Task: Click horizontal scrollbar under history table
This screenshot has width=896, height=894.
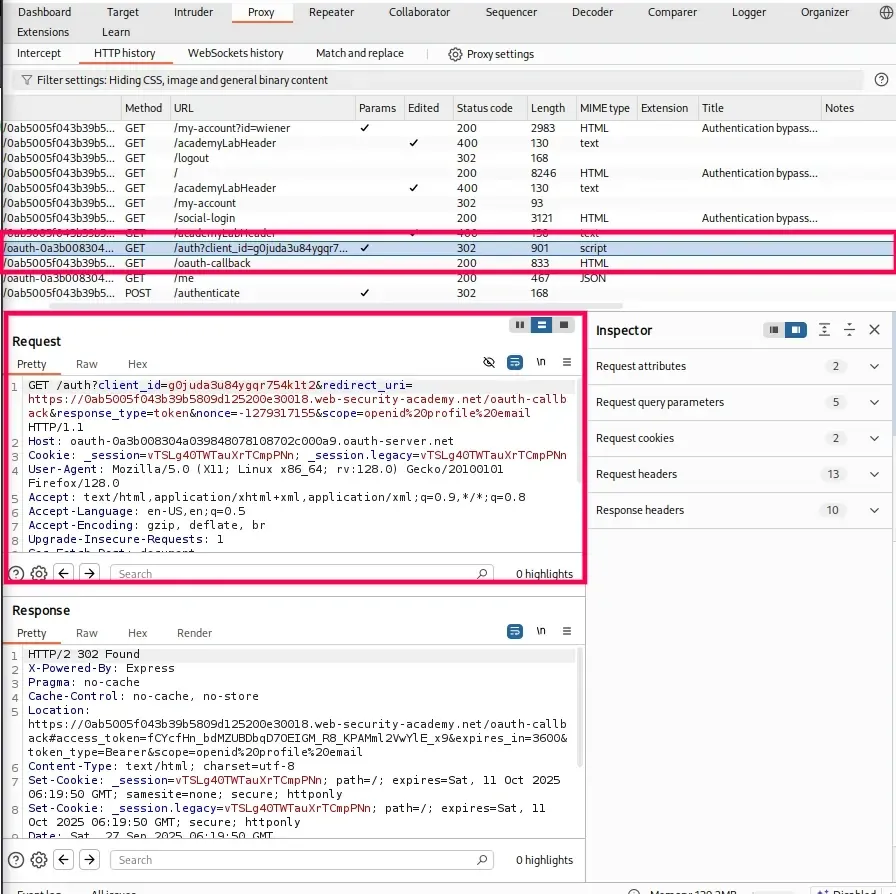Action: 336,306
